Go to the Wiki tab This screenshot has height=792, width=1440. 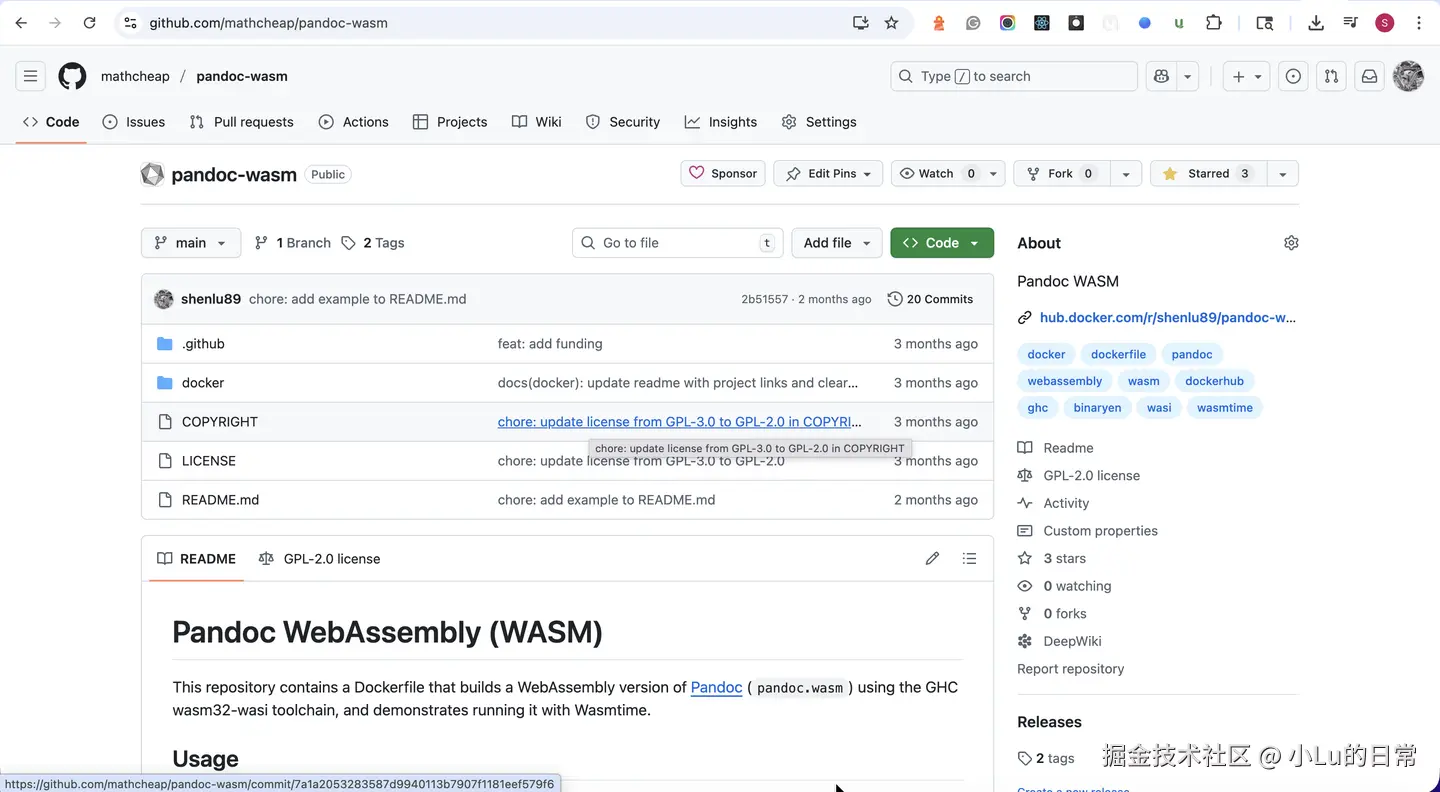(x=537, y=122)
